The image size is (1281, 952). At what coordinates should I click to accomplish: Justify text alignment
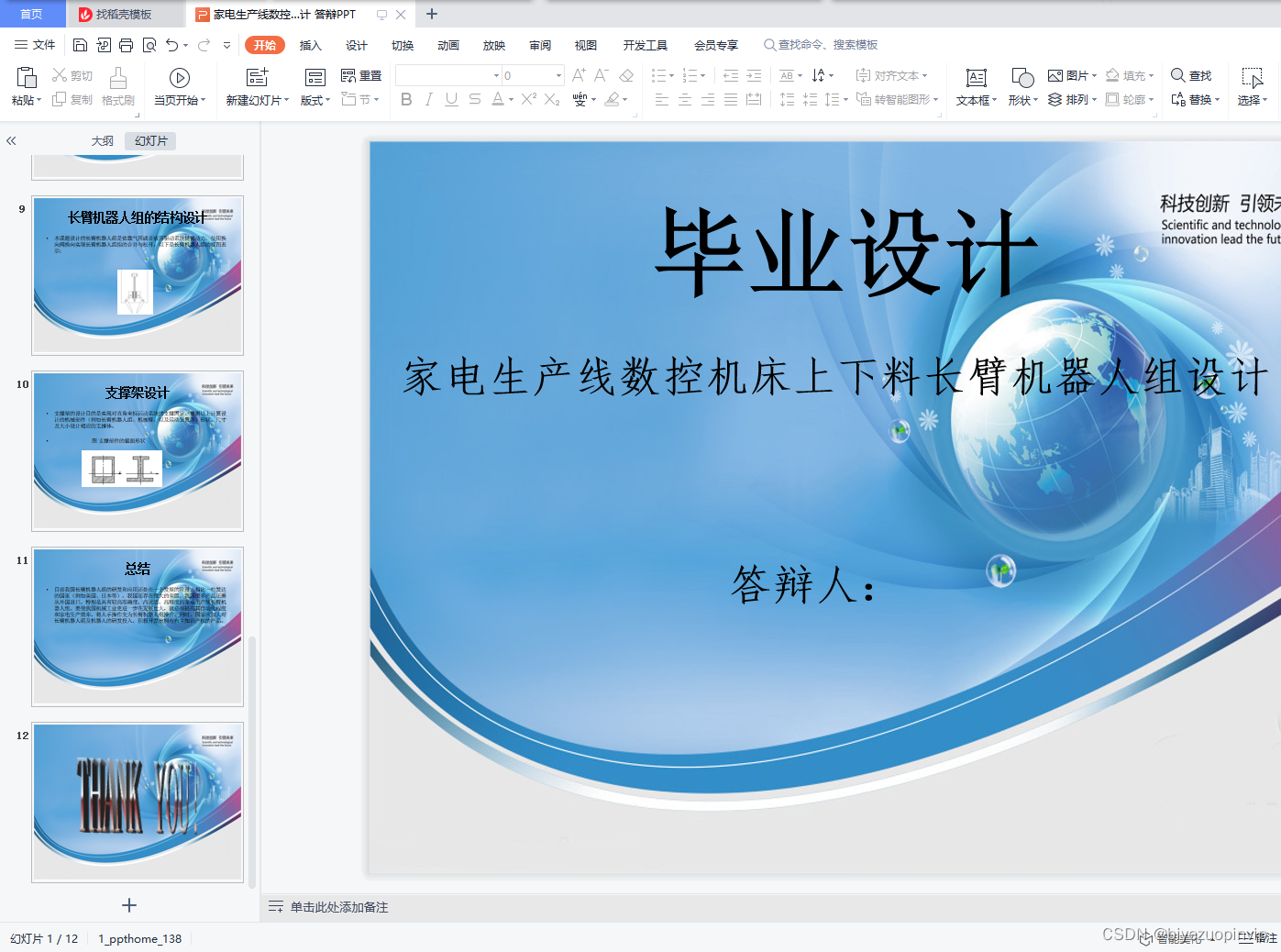pyautogui.click(x=731, y=99)
